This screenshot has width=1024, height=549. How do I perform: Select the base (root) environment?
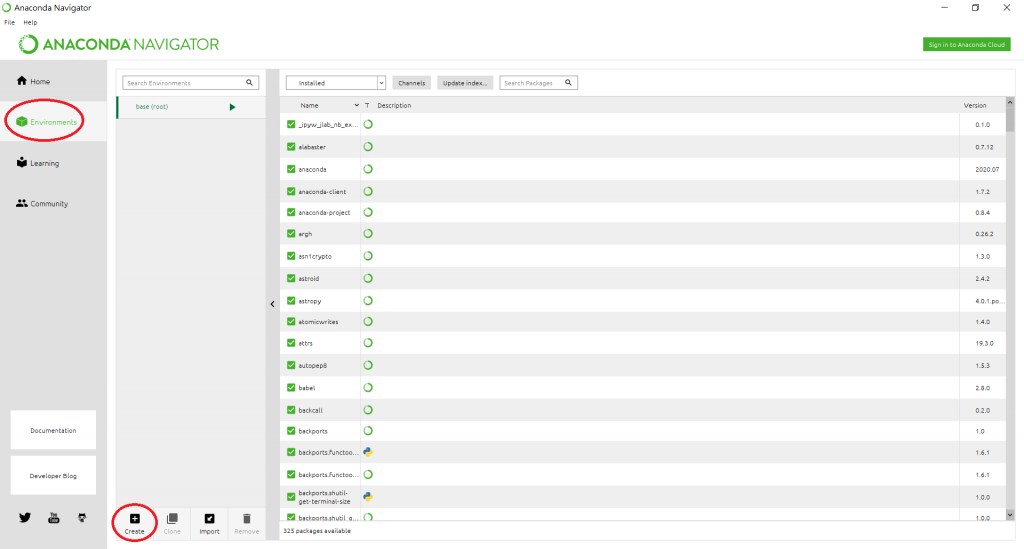191,107
